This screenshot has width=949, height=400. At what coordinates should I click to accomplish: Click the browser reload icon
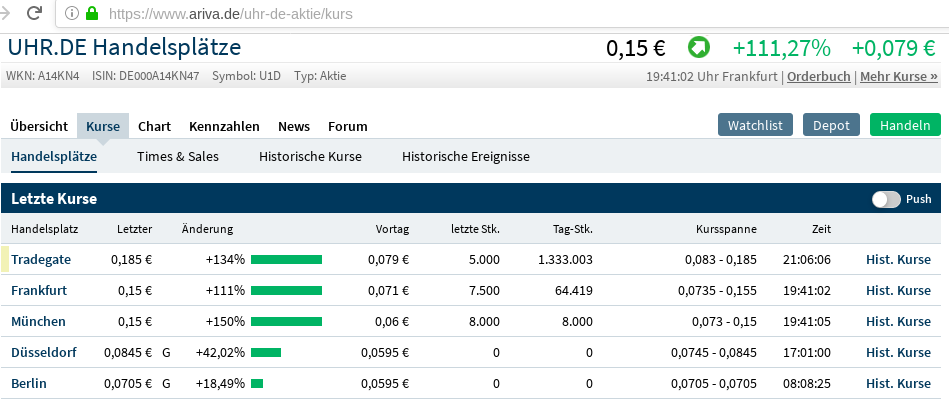click(35, 14)
